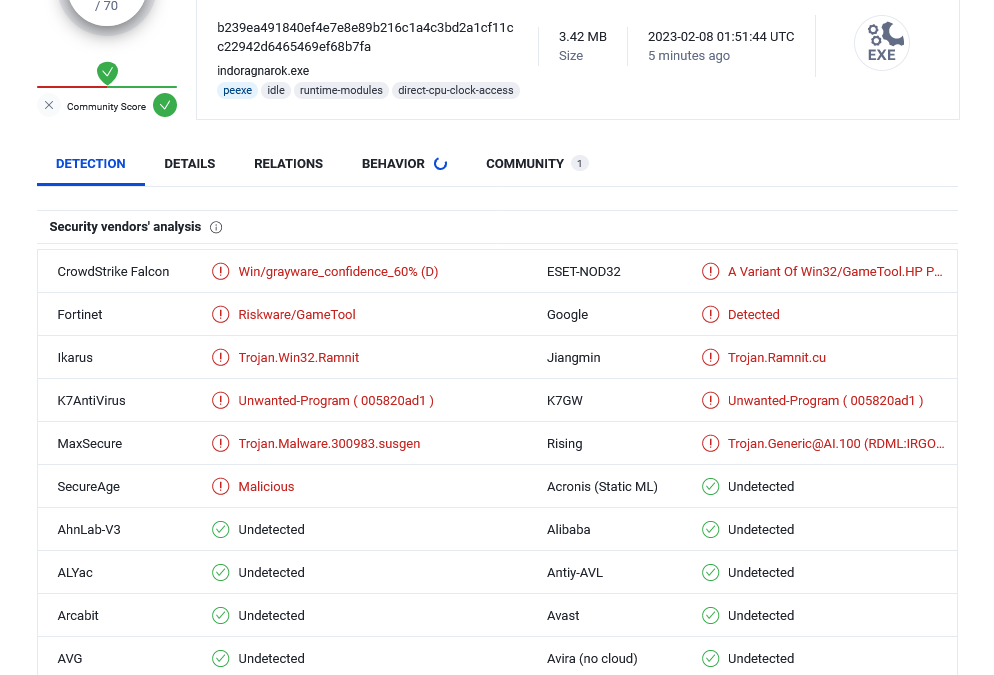Click the alert icon for K7GW detection
This screenshot has height=675, width=994.
(x=711, y=401)
